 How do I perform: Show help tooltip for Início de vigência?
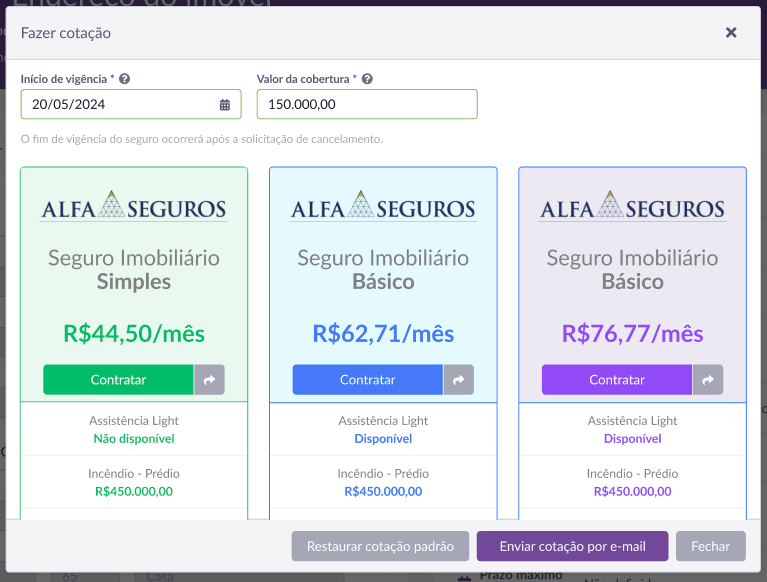coord(125,79)
